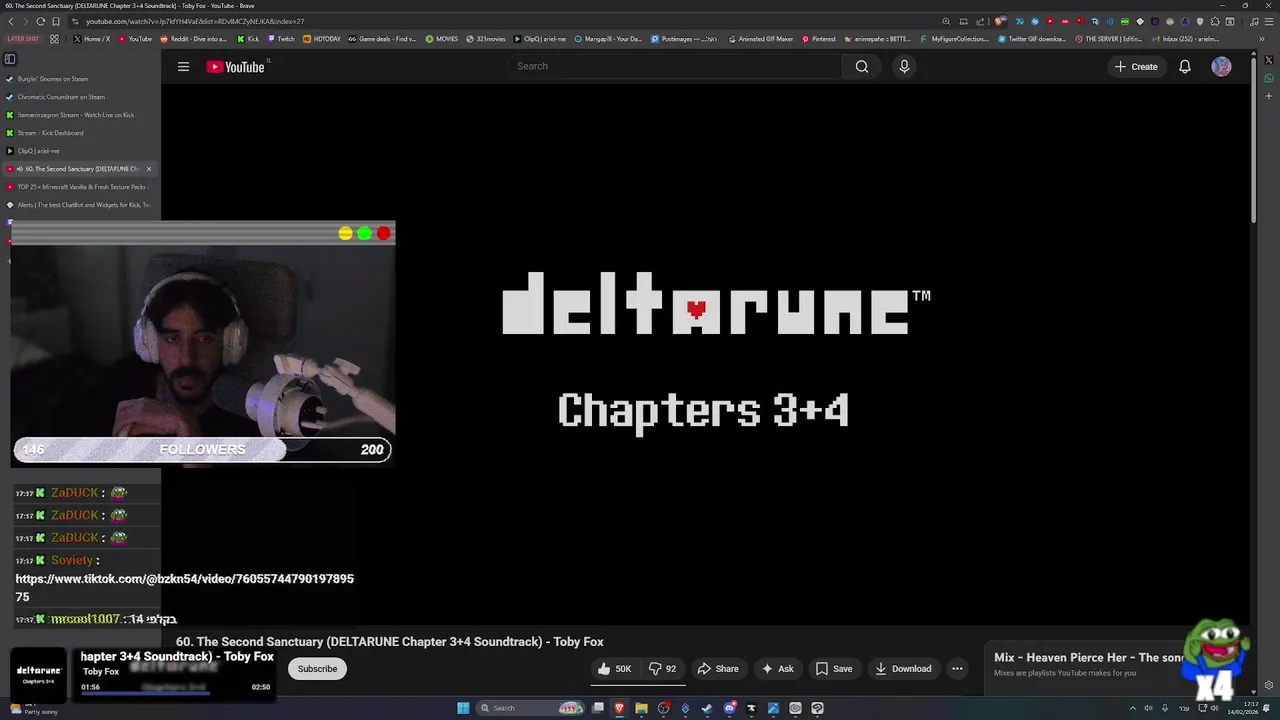Viewport: 1280px width, 720px height.
Task: Open Kick bookmark
Action: pos(248,39)
